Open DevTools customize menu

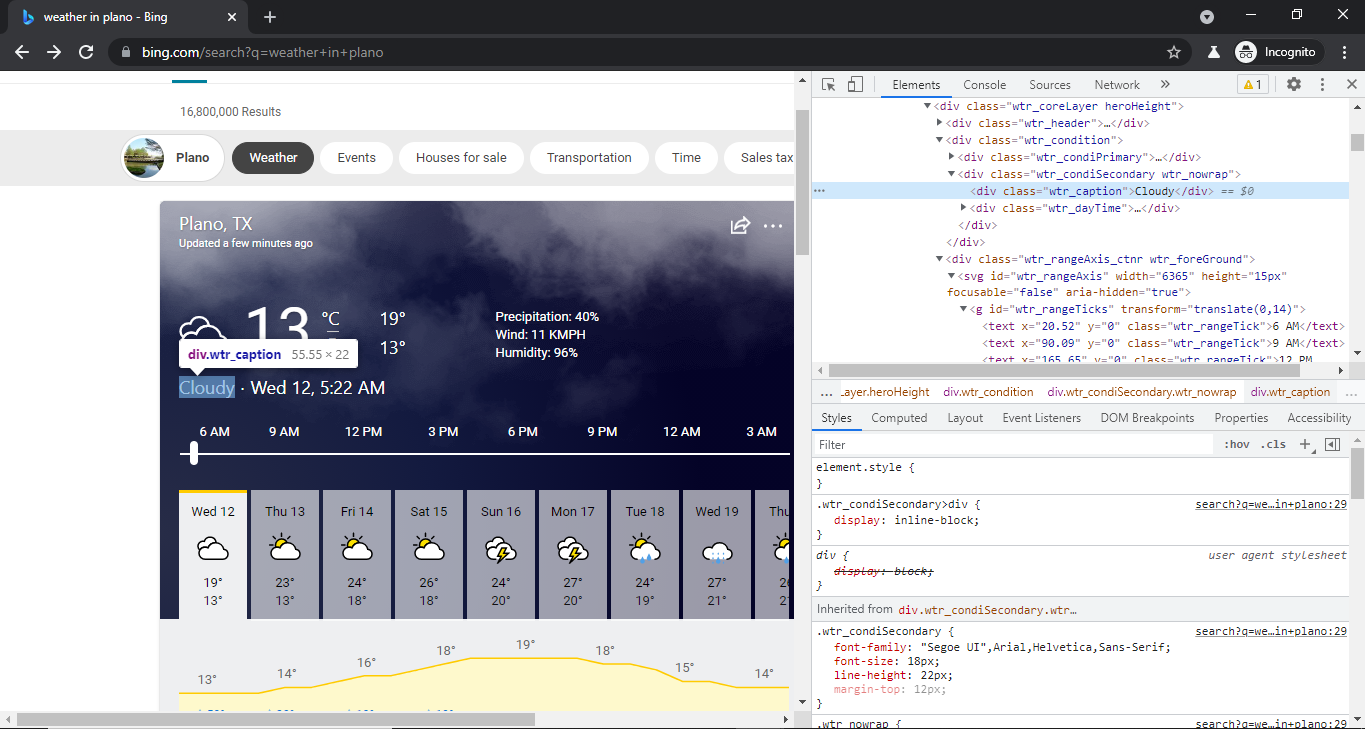pyautogui.click(x=1322, y=85)
